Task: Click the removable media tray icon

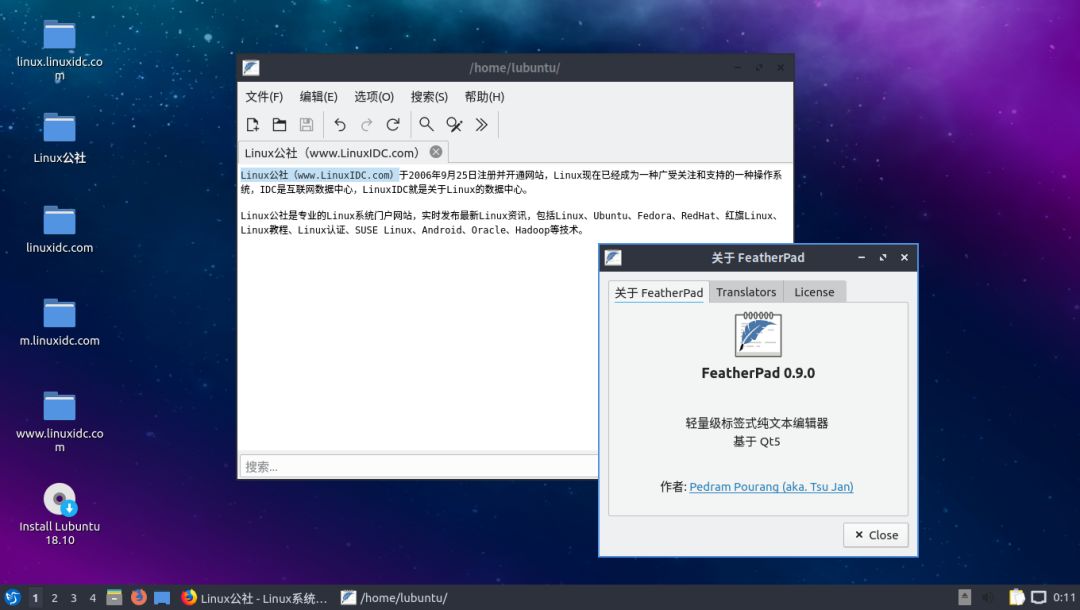Action: click(964, 597)
